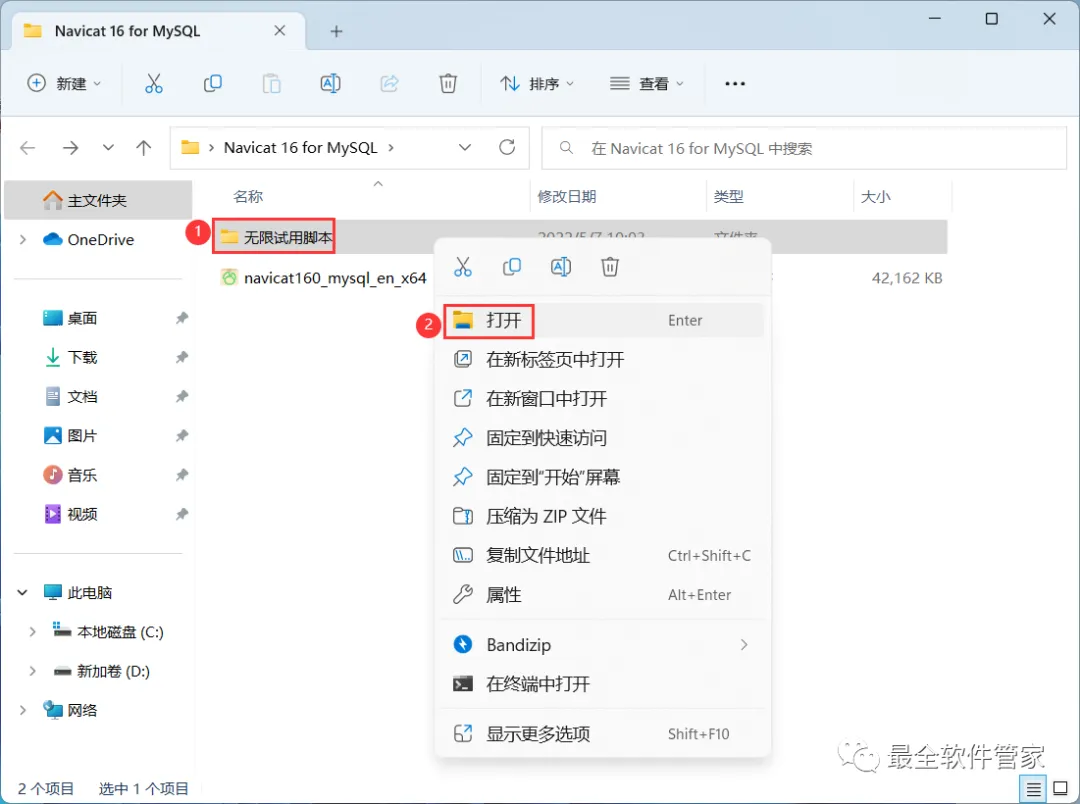Click the Rename icon in the context menu

click(561, 267)
